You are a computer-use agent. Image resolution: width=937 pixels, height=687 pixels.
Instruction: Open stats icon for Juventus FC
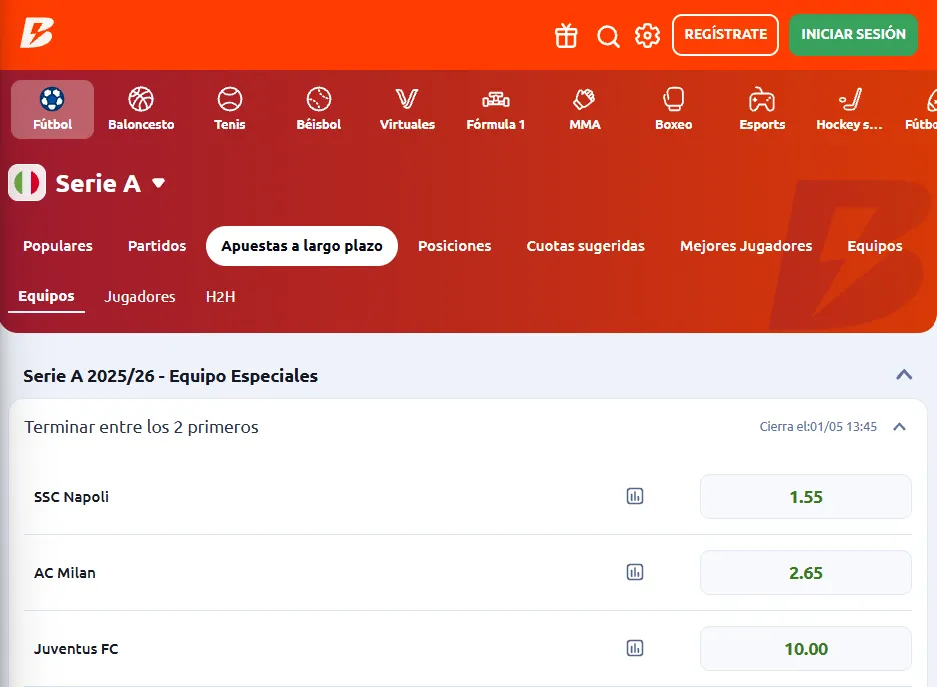click(x=635, y=648)
